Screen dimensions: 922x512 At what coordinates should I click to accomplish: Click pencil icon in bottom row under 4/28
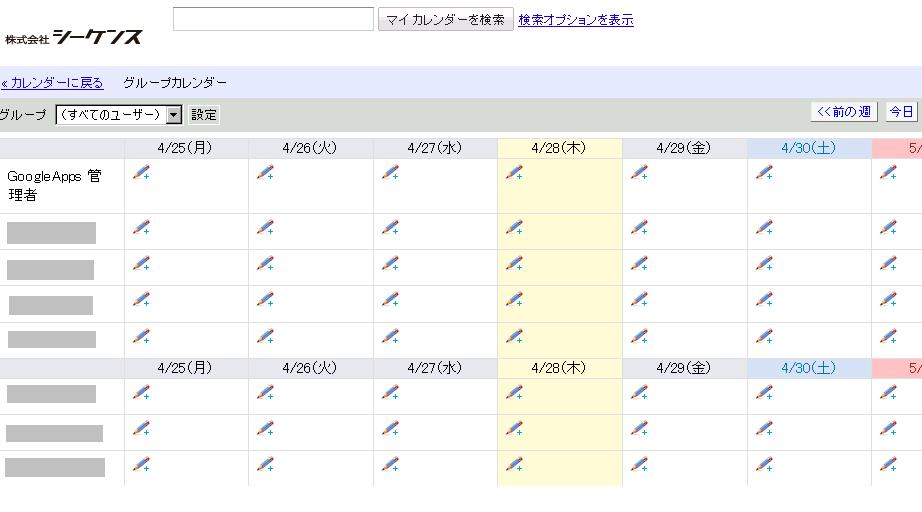pyautogui.click(x=514, y=464)
